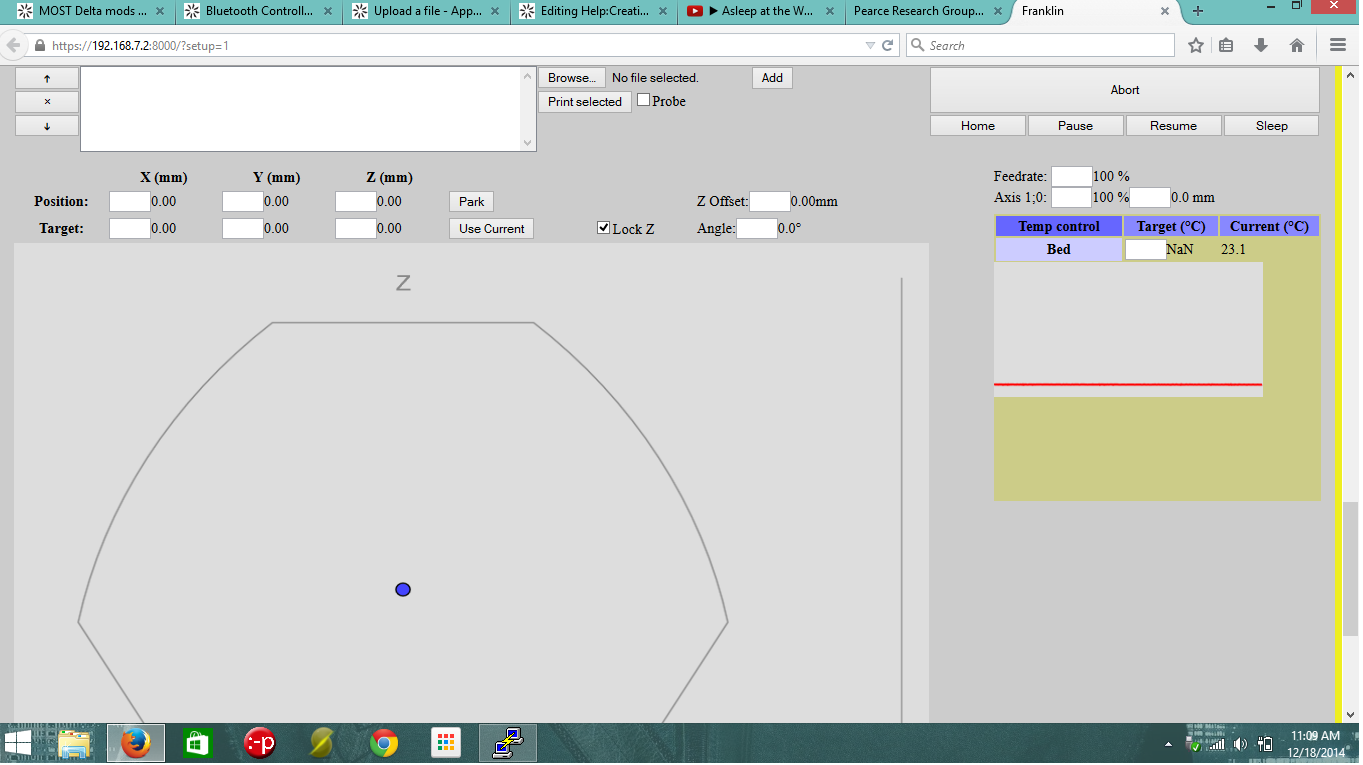Click the down-arrow button beside the queue list
1363x765 pixels.
point(47,126)
